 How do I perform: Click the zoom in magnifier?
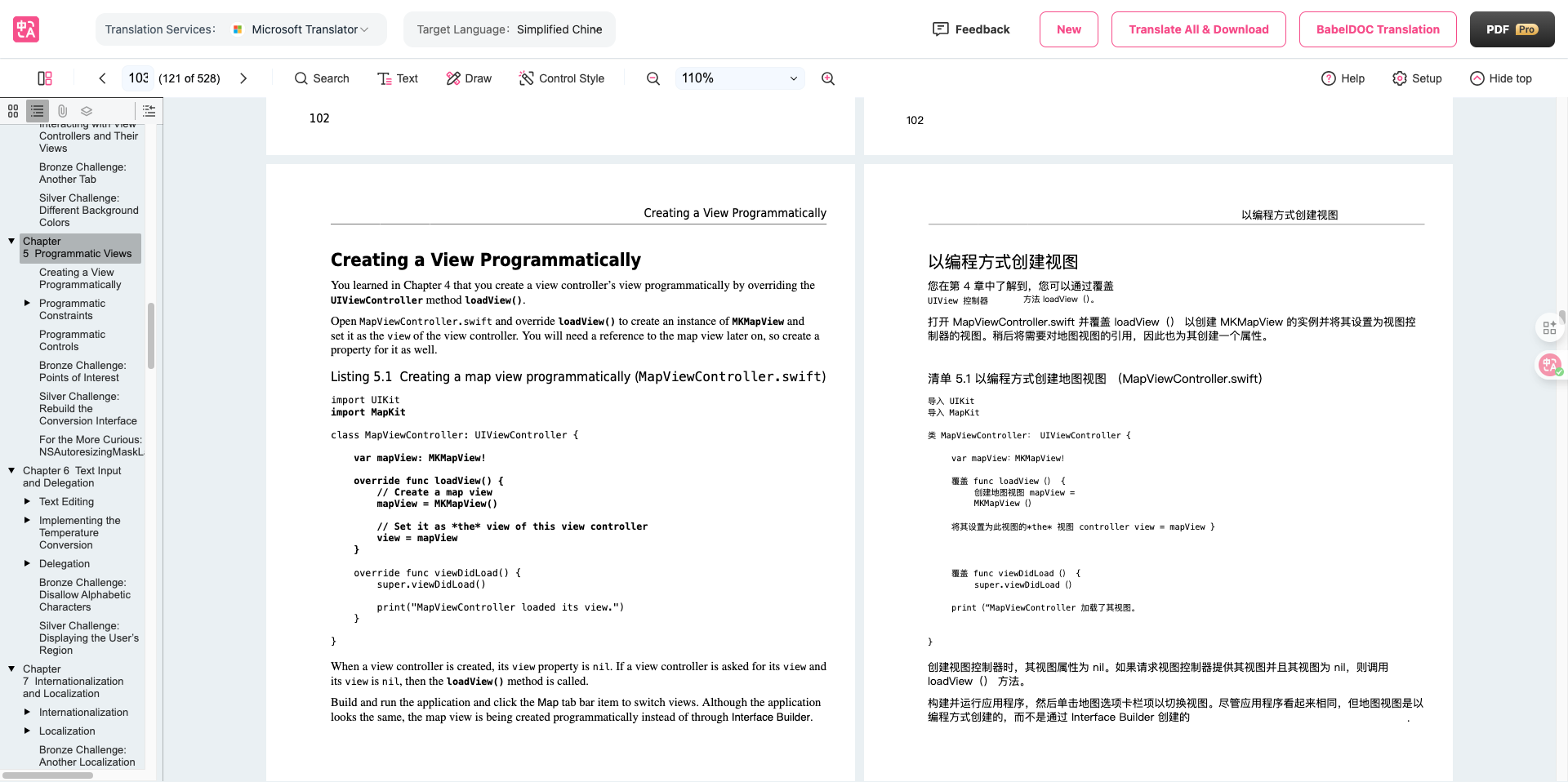tap(828, 78)
